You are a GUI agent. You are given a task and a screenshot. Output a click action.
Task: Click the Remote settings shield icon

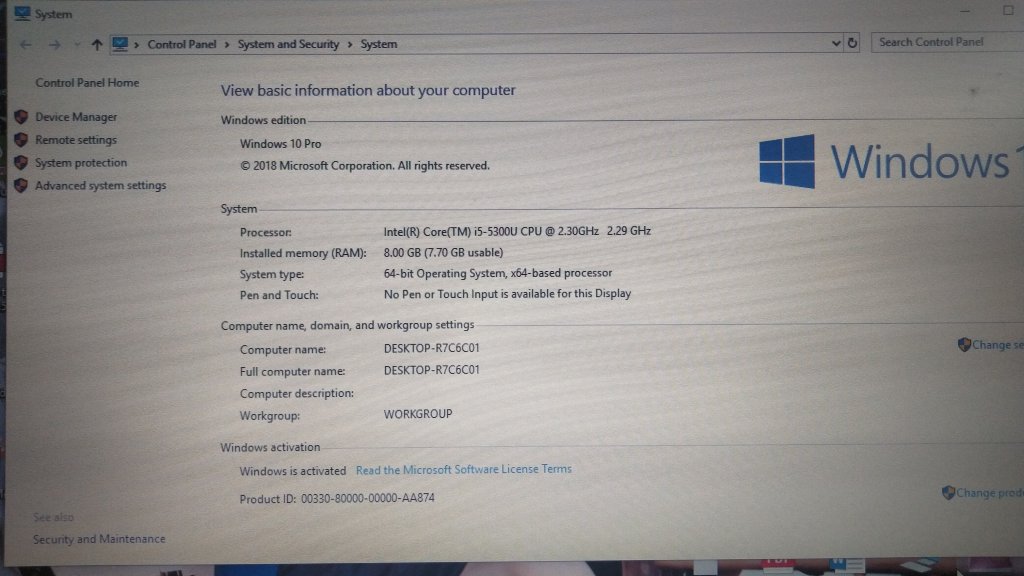(21, 140)
